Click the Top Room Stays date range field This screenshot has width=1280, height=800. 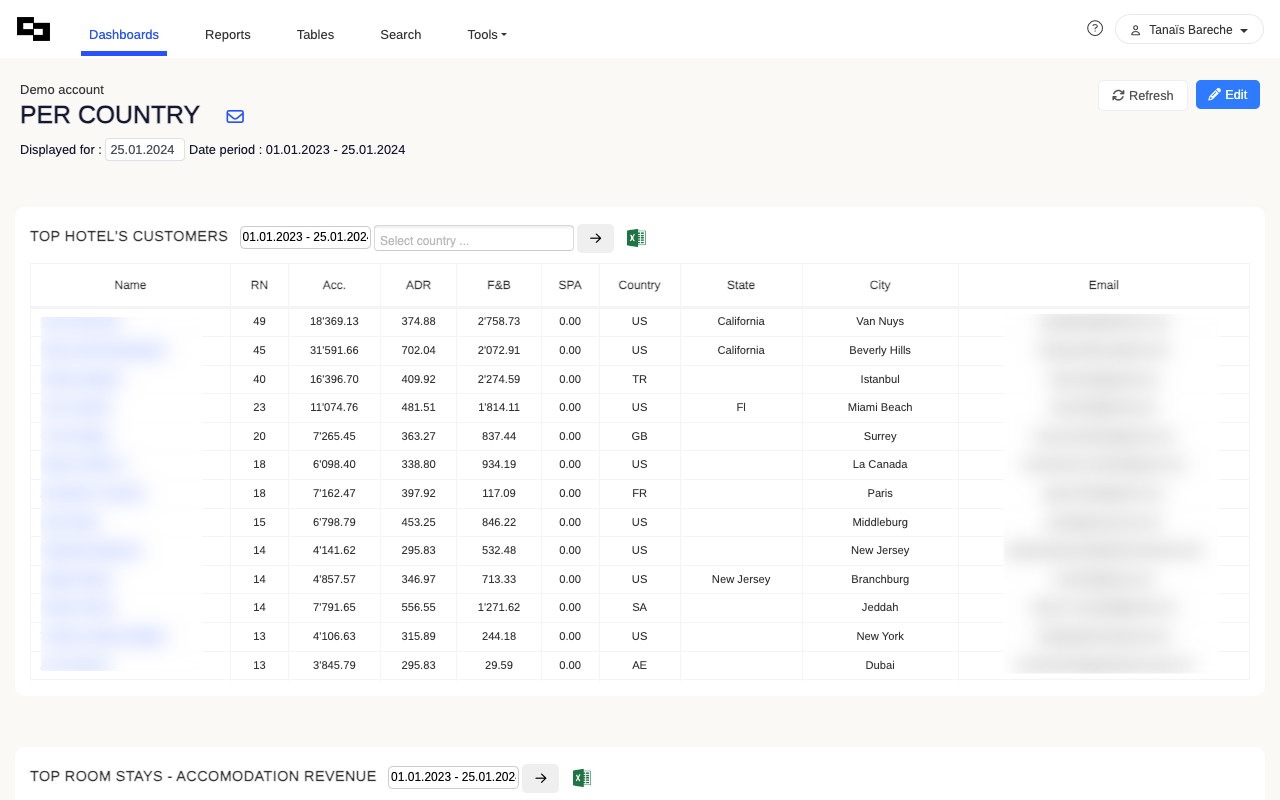[453, 777]
